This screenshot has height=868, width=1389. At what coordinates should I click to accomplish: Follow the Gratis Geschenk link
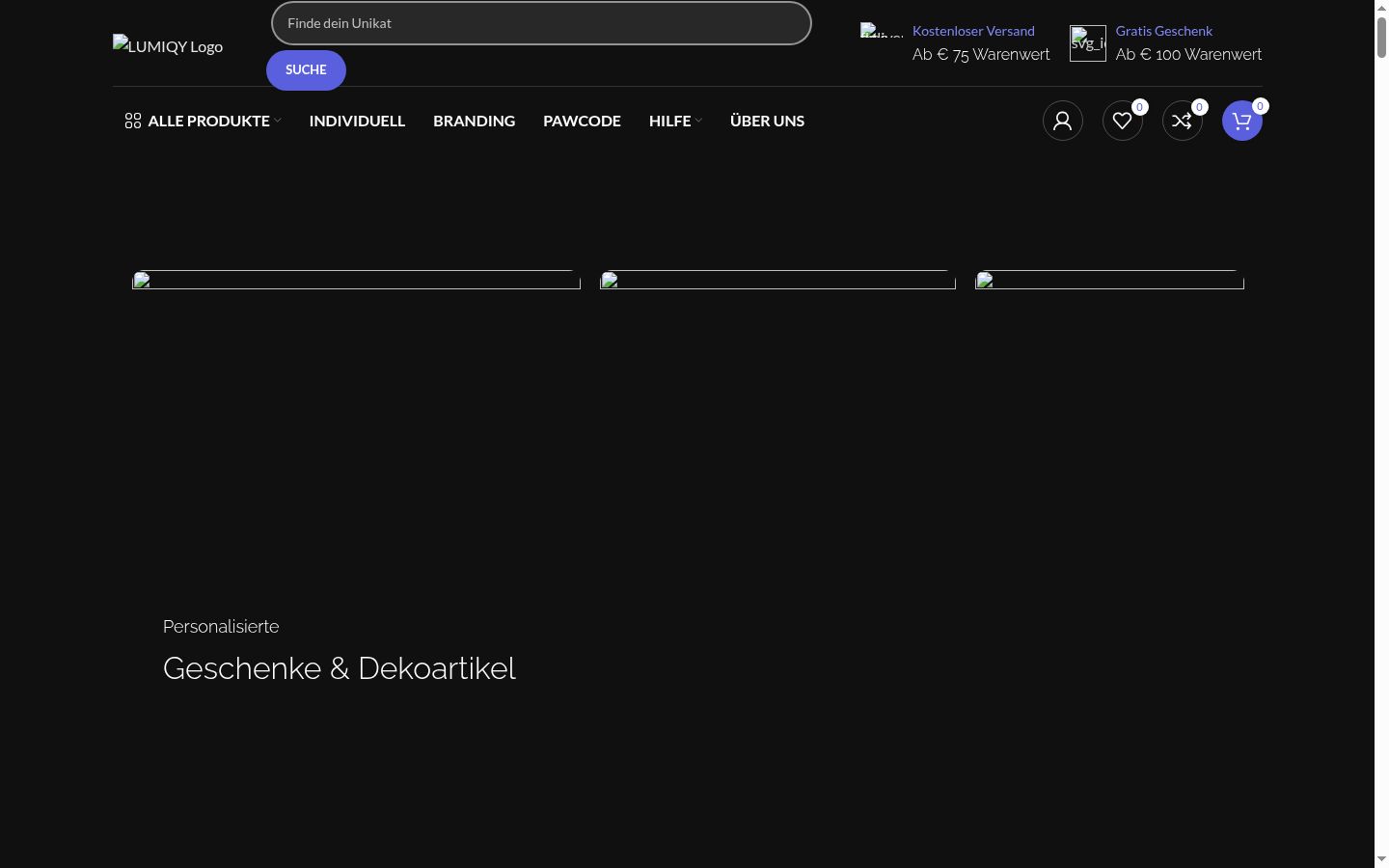click(1164, 31)
